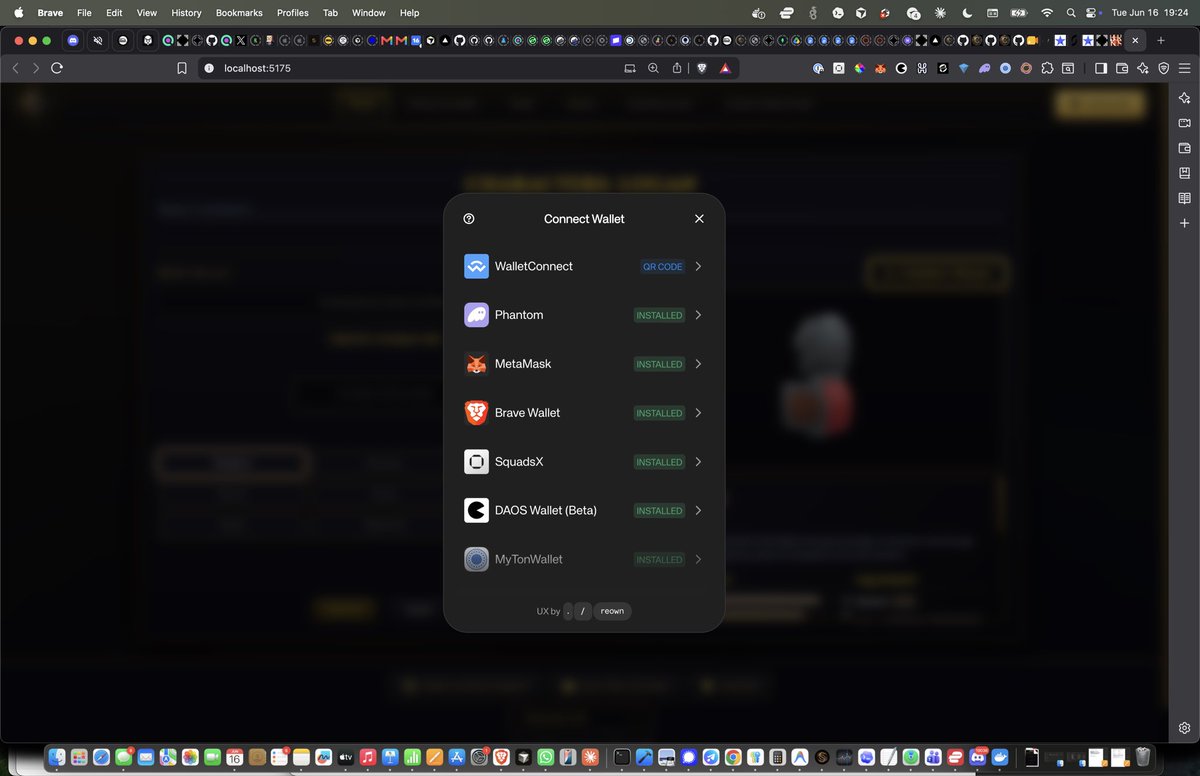Expand MetaMask row chevron
Screen dimensions: 1200x776
[x=698, y=364]
